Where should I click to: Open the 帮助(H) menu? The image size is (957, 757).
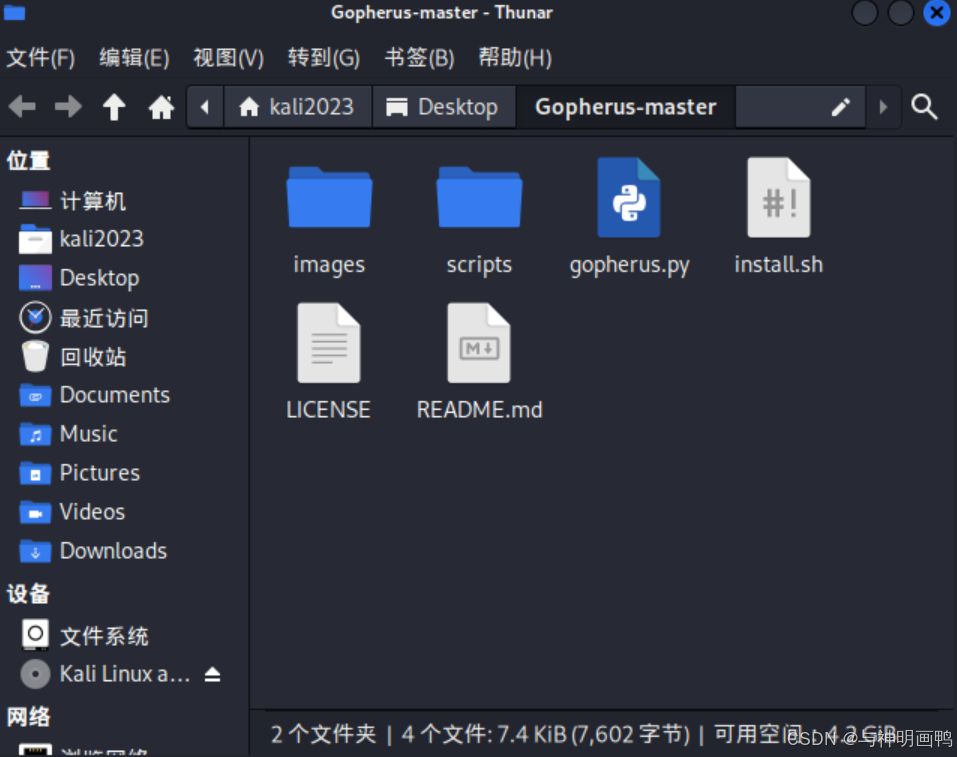pyautogui.click(x=515, y=58)
